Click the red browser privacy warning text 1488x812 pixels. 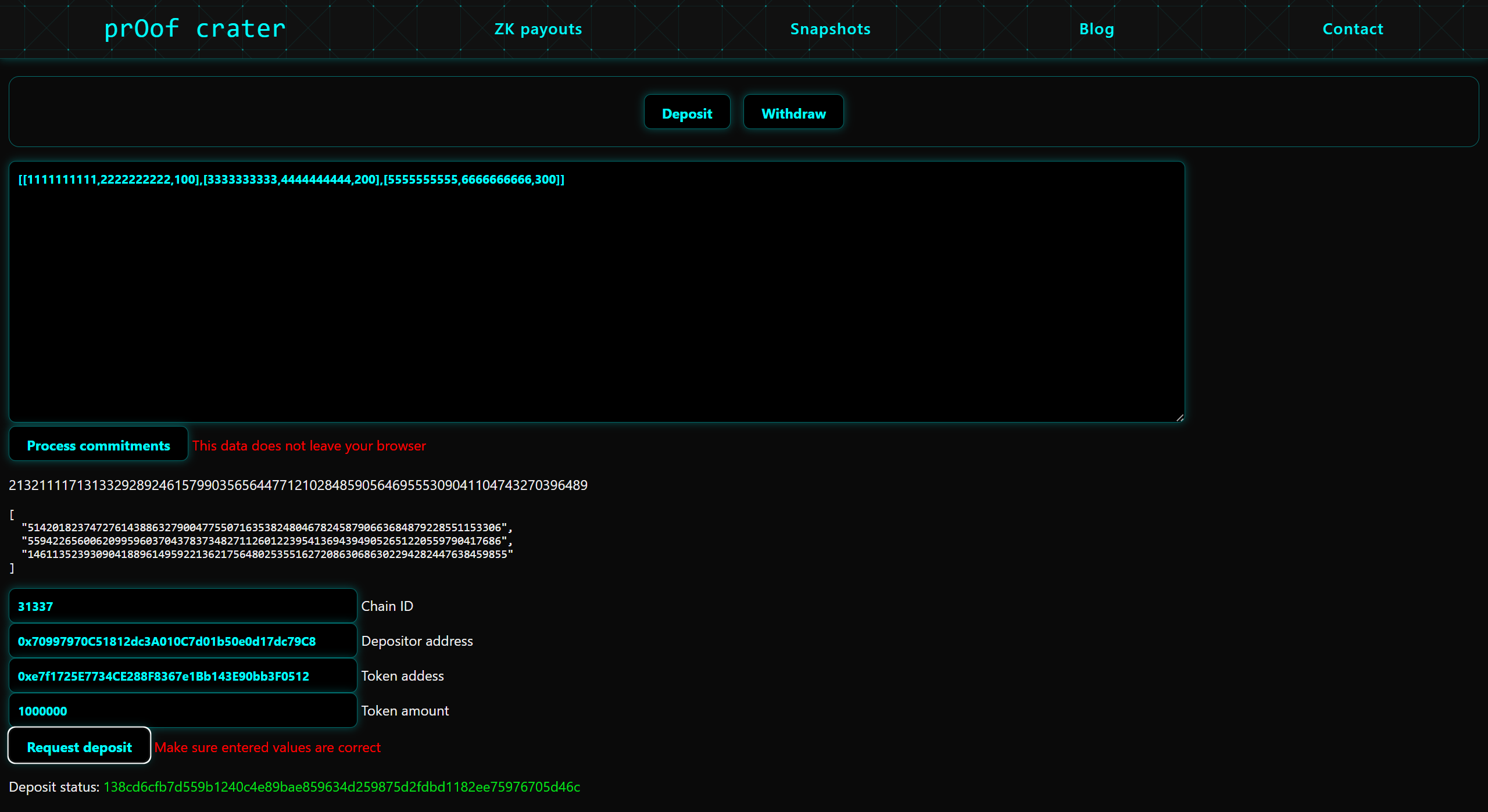309,445
